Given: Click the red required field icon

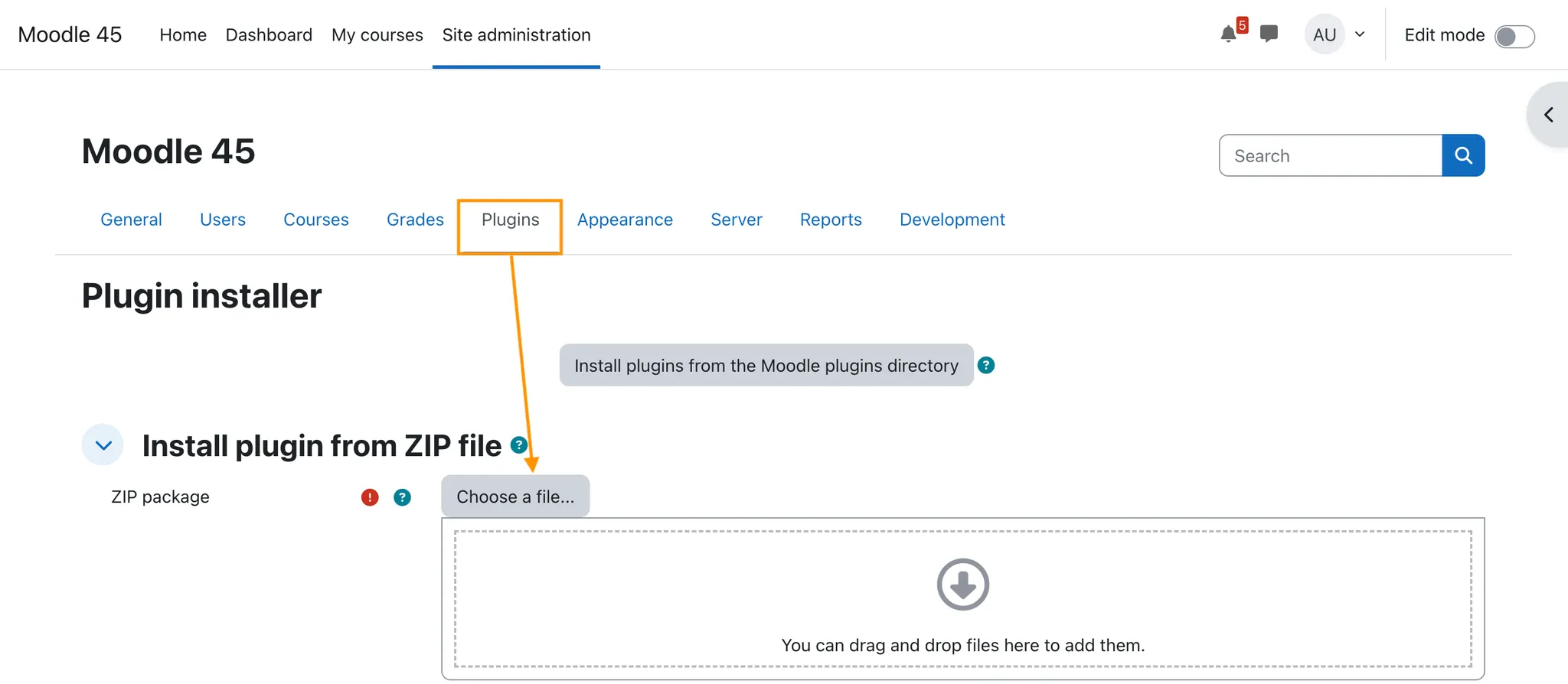Looking at the screenshot, I should (x=370, y=497).
